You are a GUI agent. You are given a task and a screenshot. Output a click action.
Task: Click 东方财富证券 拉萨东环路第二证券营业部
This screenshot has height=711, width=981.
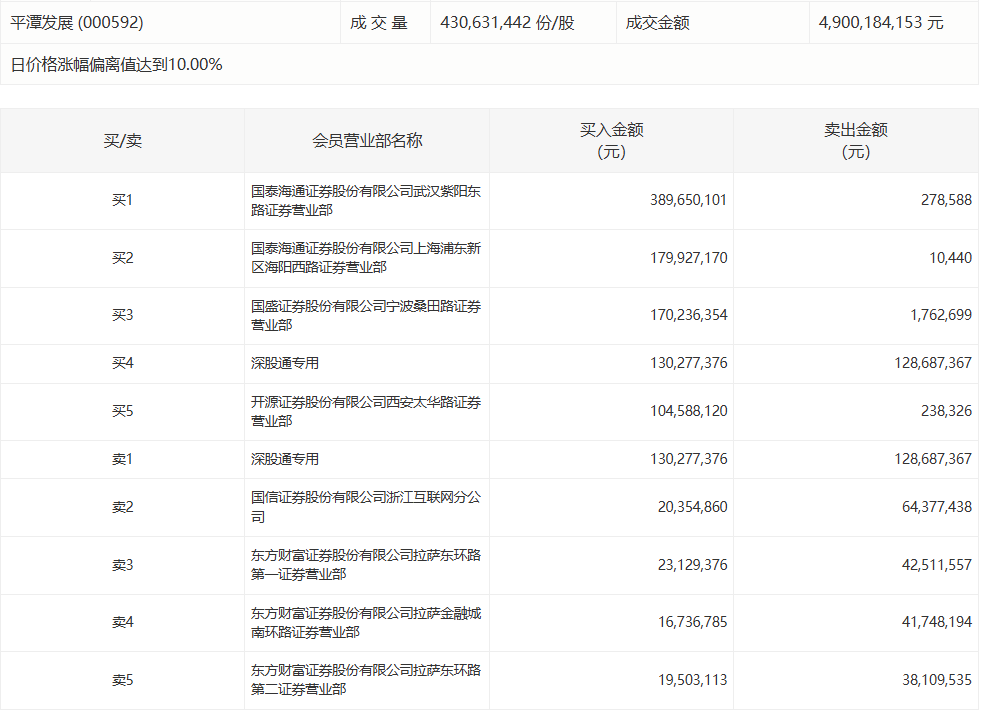(x=365, y=680)
